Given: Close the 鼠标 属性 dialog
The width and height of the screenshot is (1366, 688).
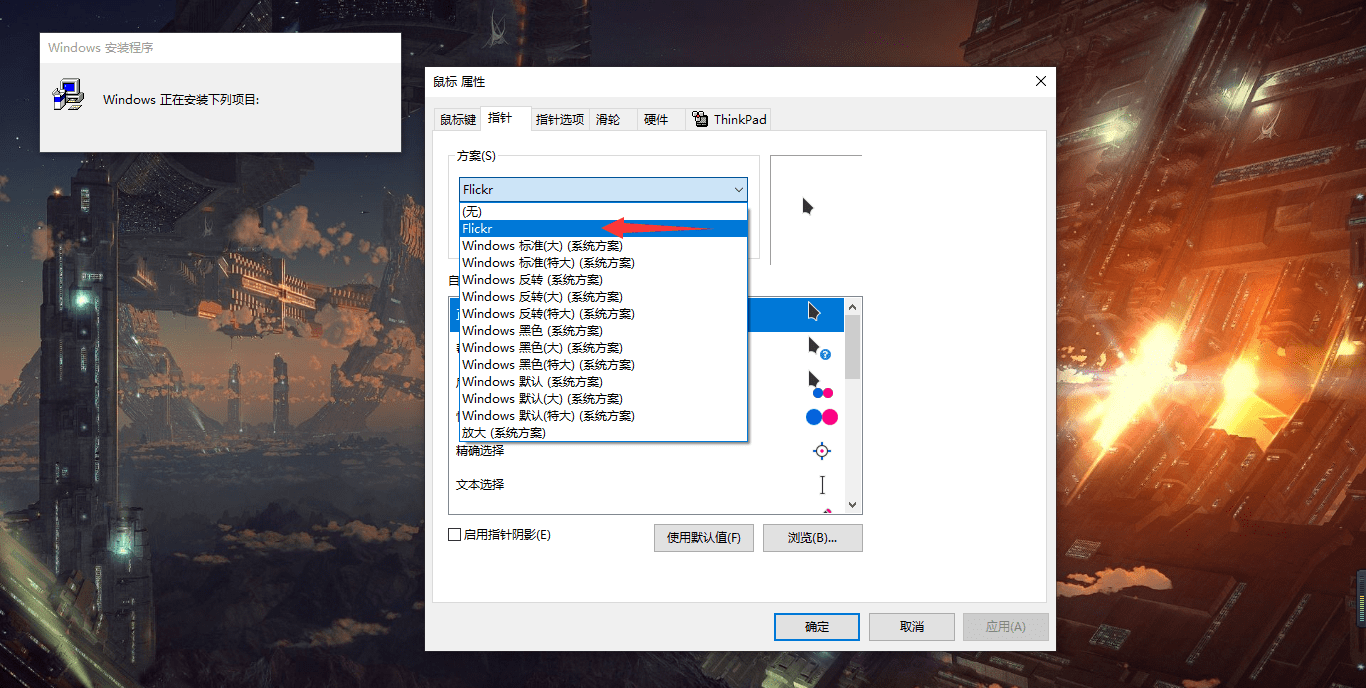Looking at the screenshot, I should tap(1040, 81).
